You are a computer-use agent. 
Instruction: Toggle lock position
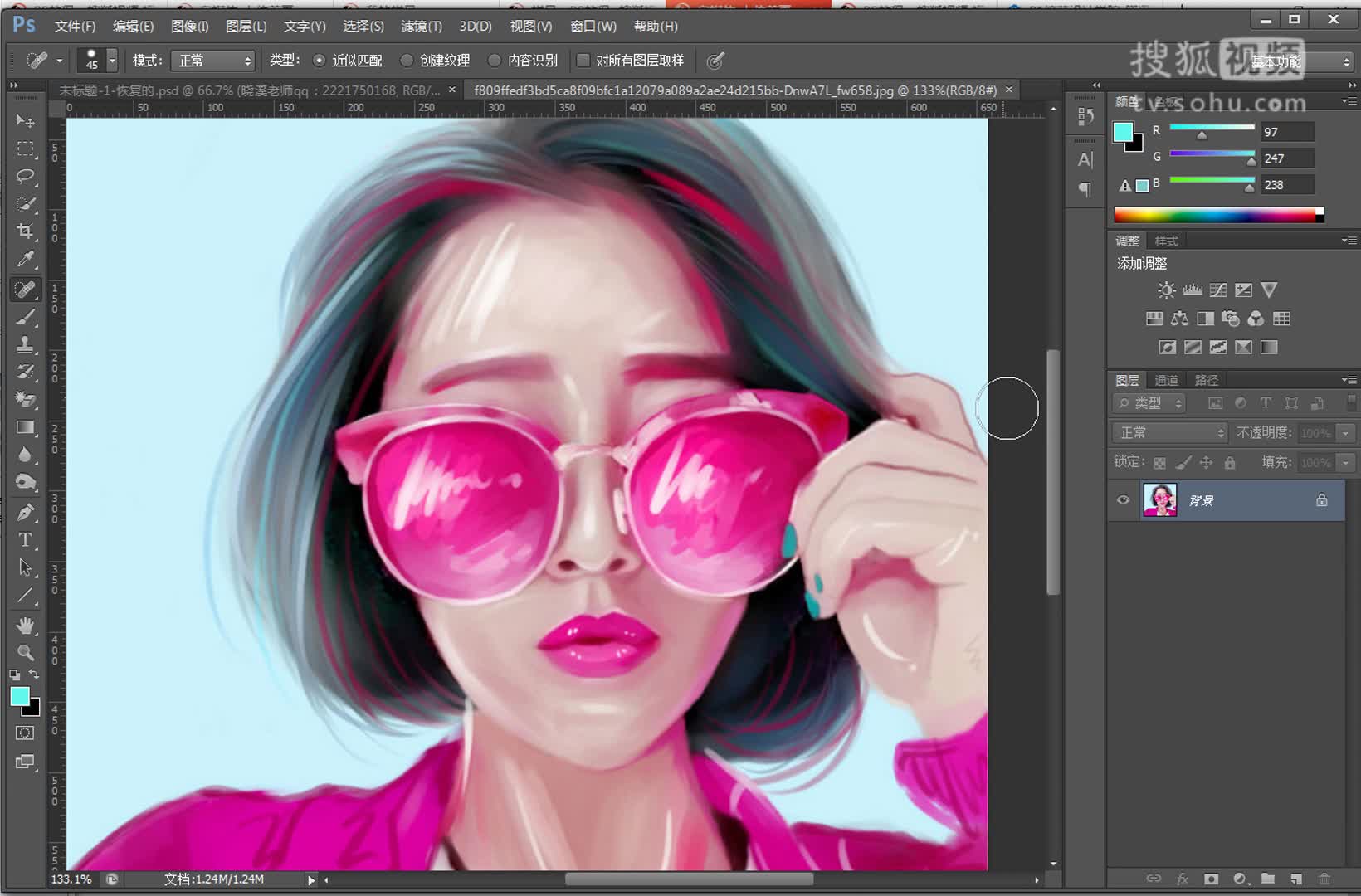tap(1206, 463)
